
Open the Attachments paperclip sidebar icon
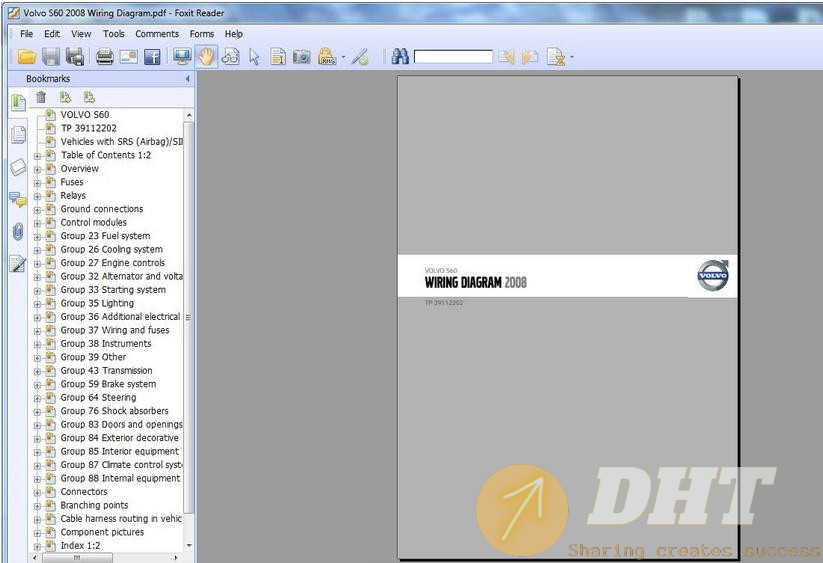click(18, 231)
